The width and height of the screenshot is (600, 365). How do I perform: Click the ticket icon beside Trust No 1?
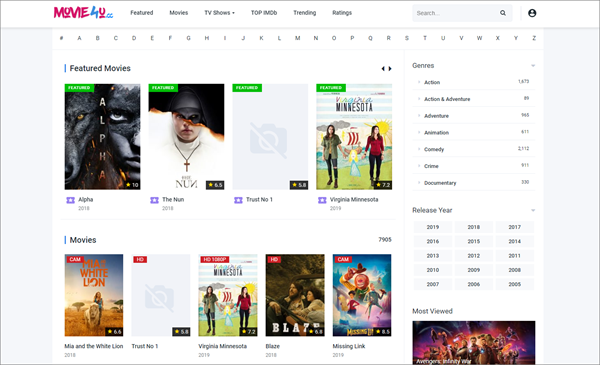pos(238,200)
